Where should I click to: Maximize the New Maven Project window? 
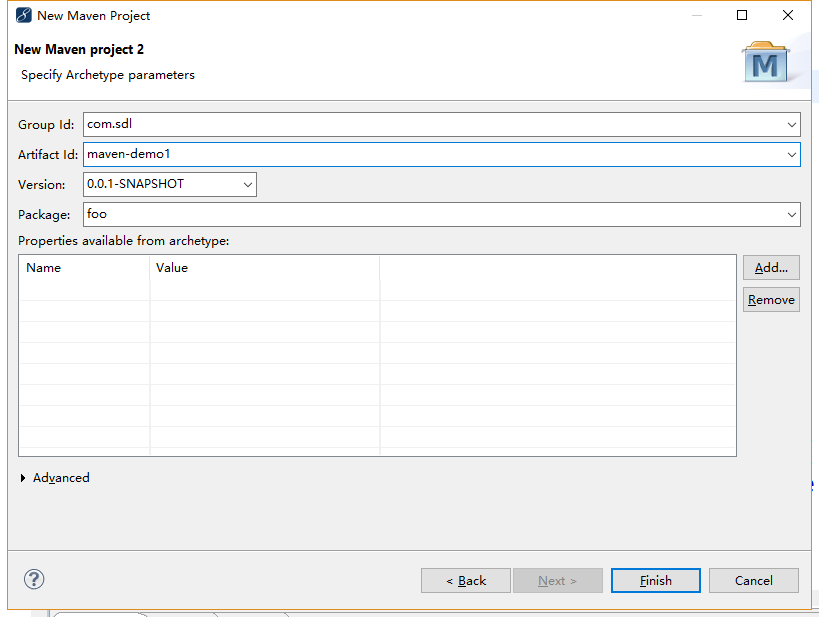tap(742, 15)
